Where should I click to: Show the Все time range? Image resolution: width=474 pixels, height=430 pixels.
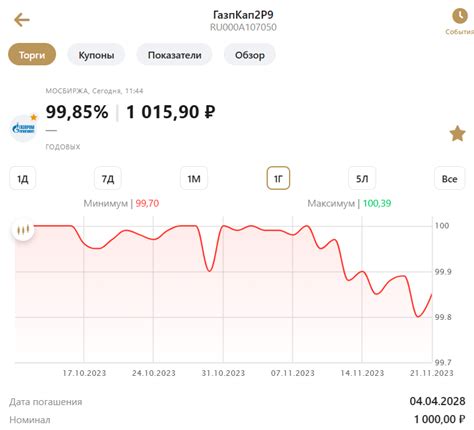point(449,179)
